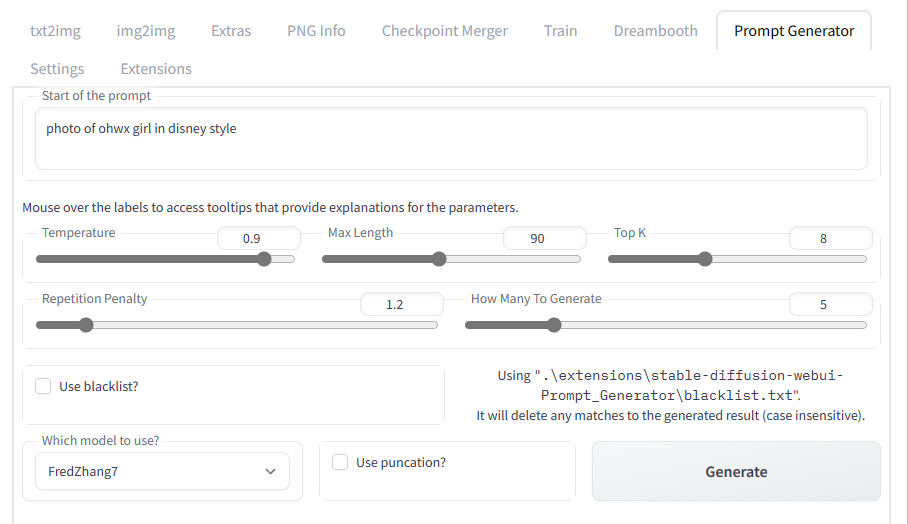Click the Generate button
Screen dimensions: 908x524
(x=736, y=471)
